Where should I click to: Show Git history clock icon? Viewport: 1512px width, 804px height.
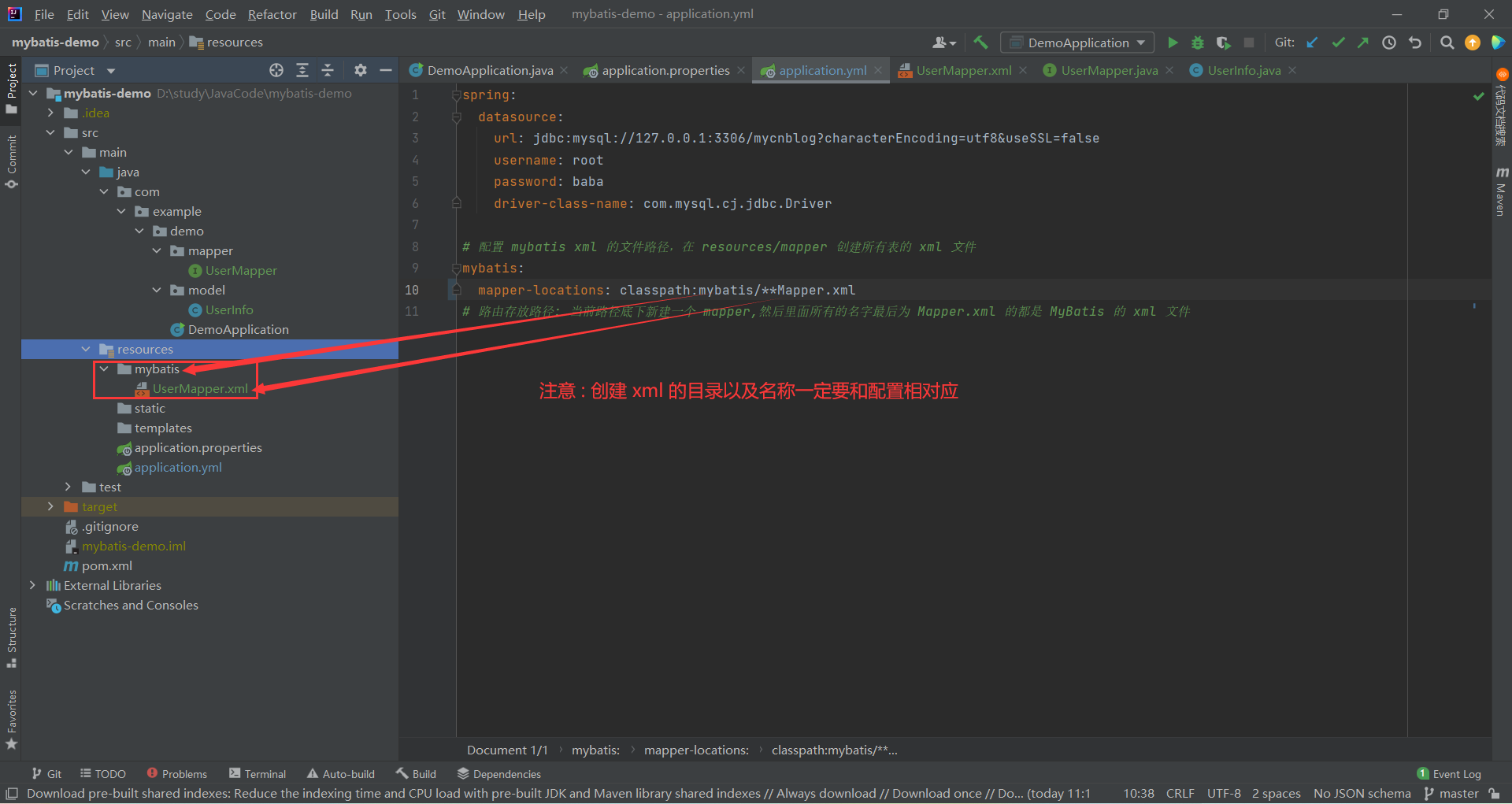click(x=1389, y=43)
